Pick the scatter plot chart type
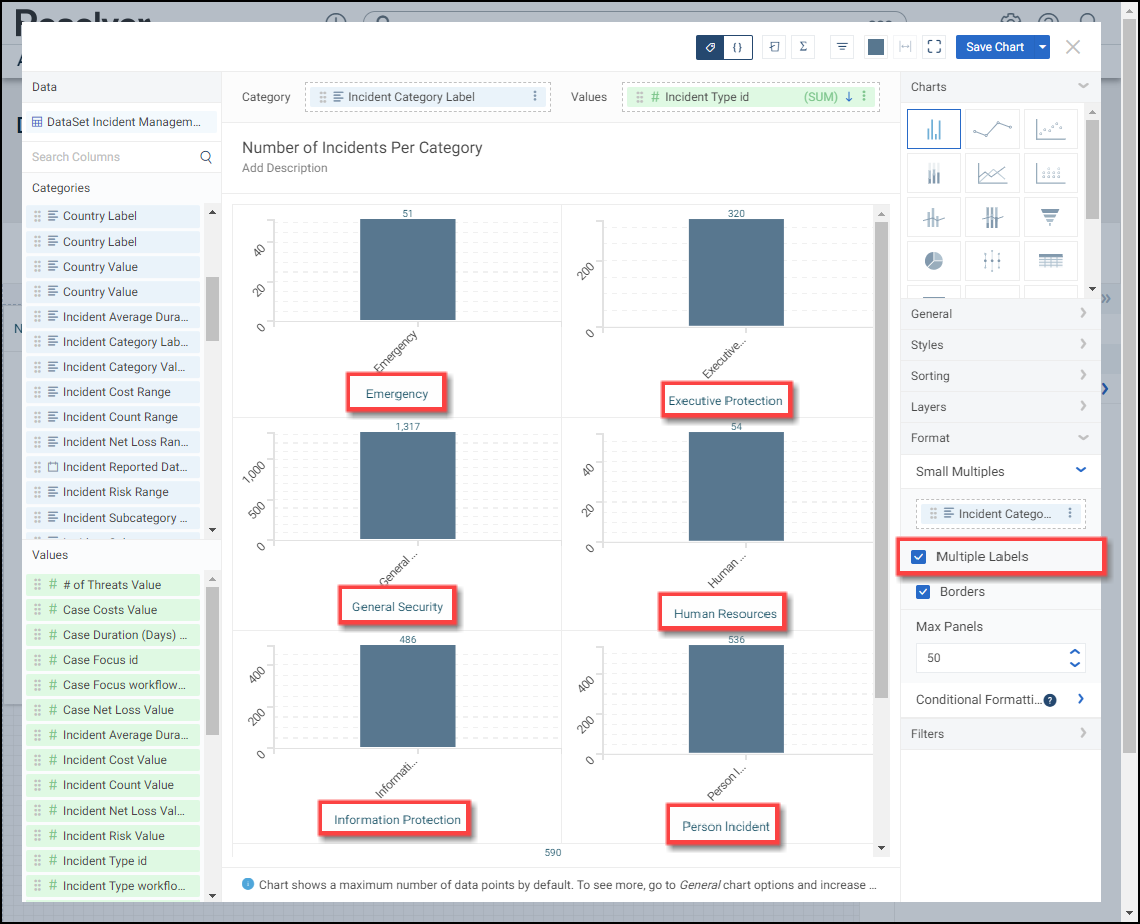Screen dimensions: 1140x924 click(1050, 129)
